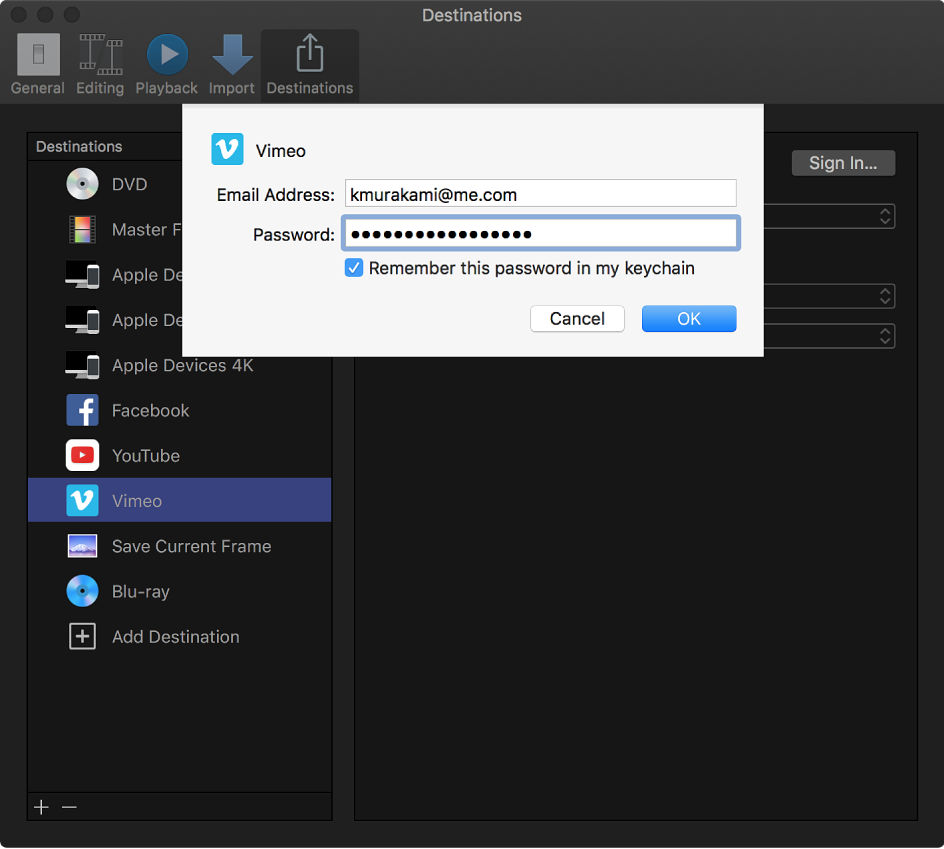
Task: Click the Add Destination plus-box icon
Action: tap(82, 636)
